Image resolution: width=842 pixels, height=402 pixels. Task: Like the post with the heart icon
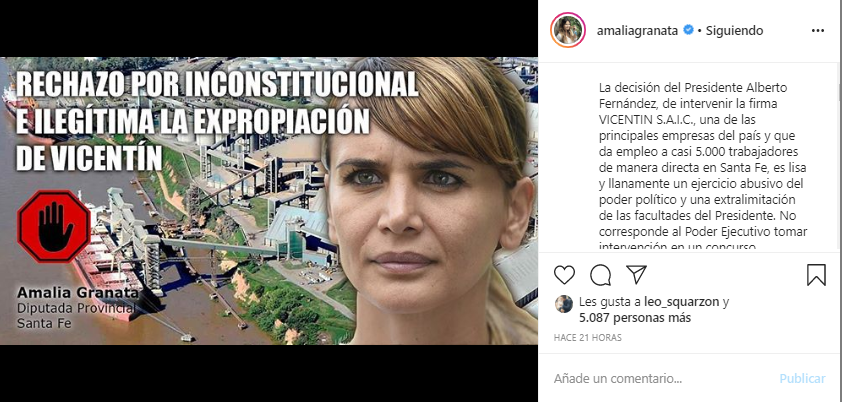point(564,275)
